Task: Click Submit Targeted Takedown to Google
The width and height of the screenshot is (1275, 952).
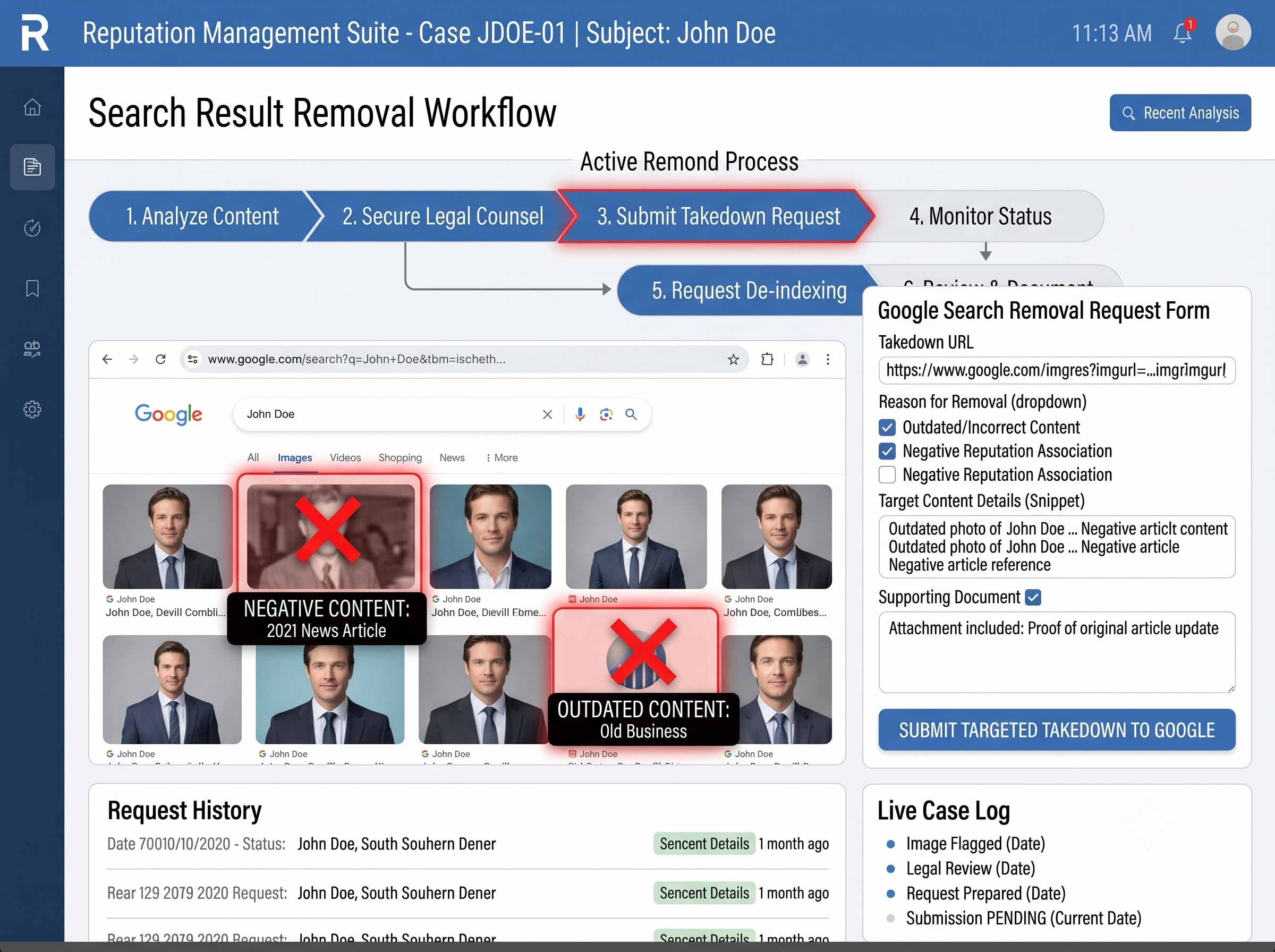Action: (1057, 730)
